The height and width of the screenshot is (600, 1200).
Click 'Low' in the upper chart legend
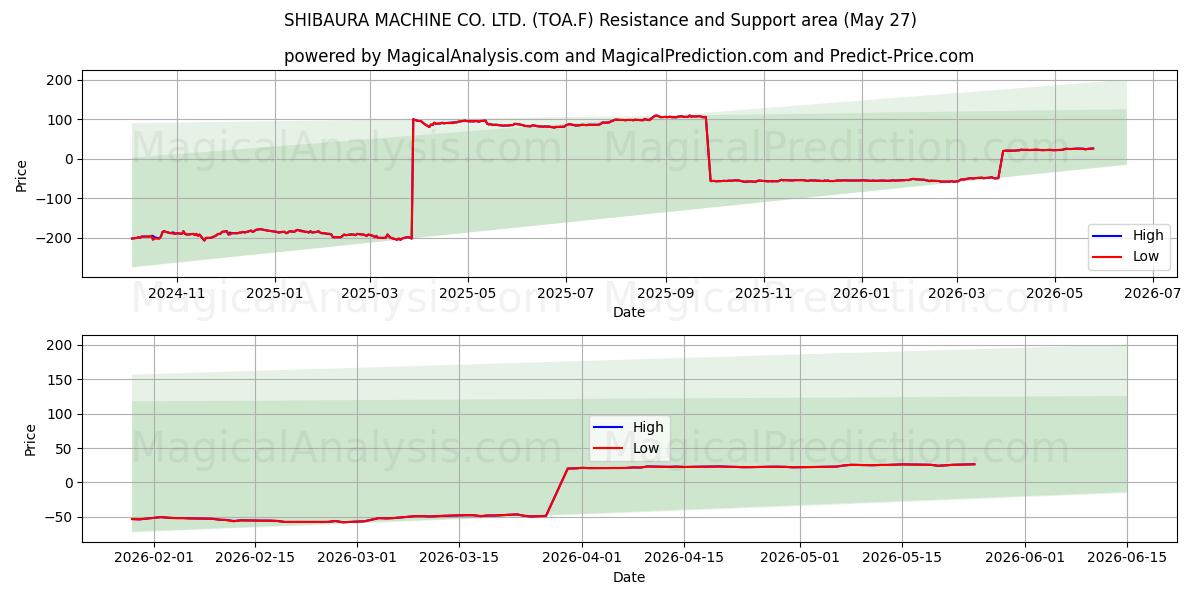(x=1146, y=257)
